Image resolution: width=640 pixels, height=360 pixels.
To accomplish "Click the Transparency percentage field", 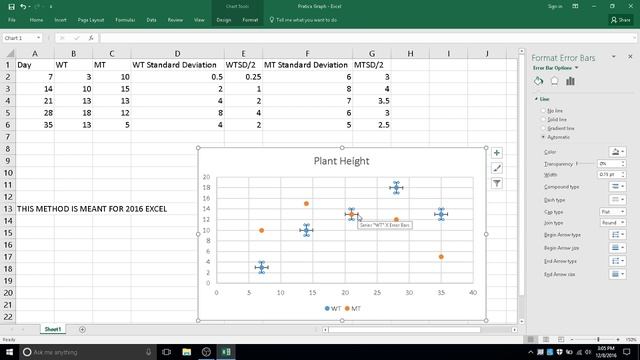I will pyautogui.click(x=609, y=163).
